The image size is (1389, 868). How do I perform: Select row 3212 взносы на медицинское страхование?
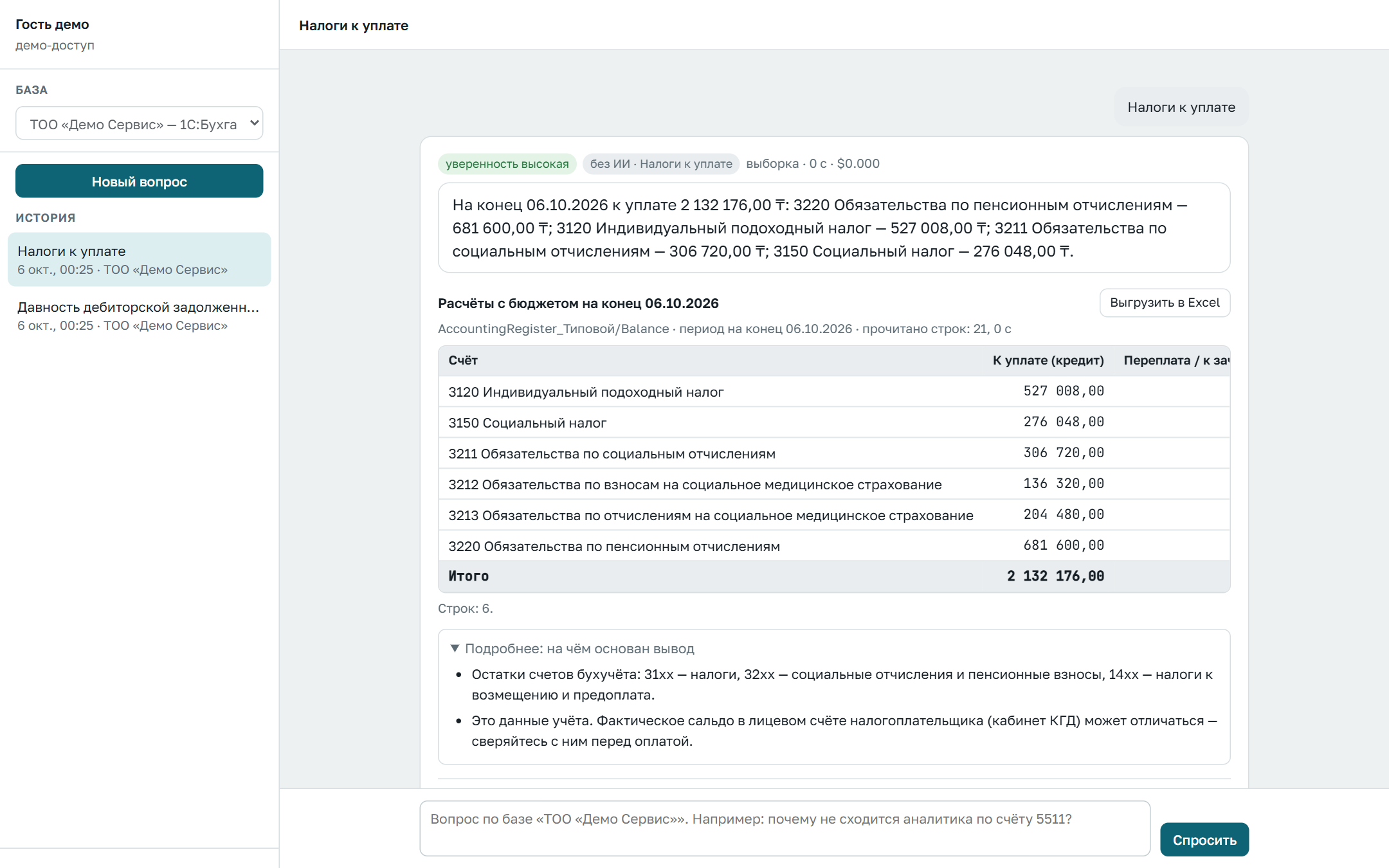click(x=834, y=484)
